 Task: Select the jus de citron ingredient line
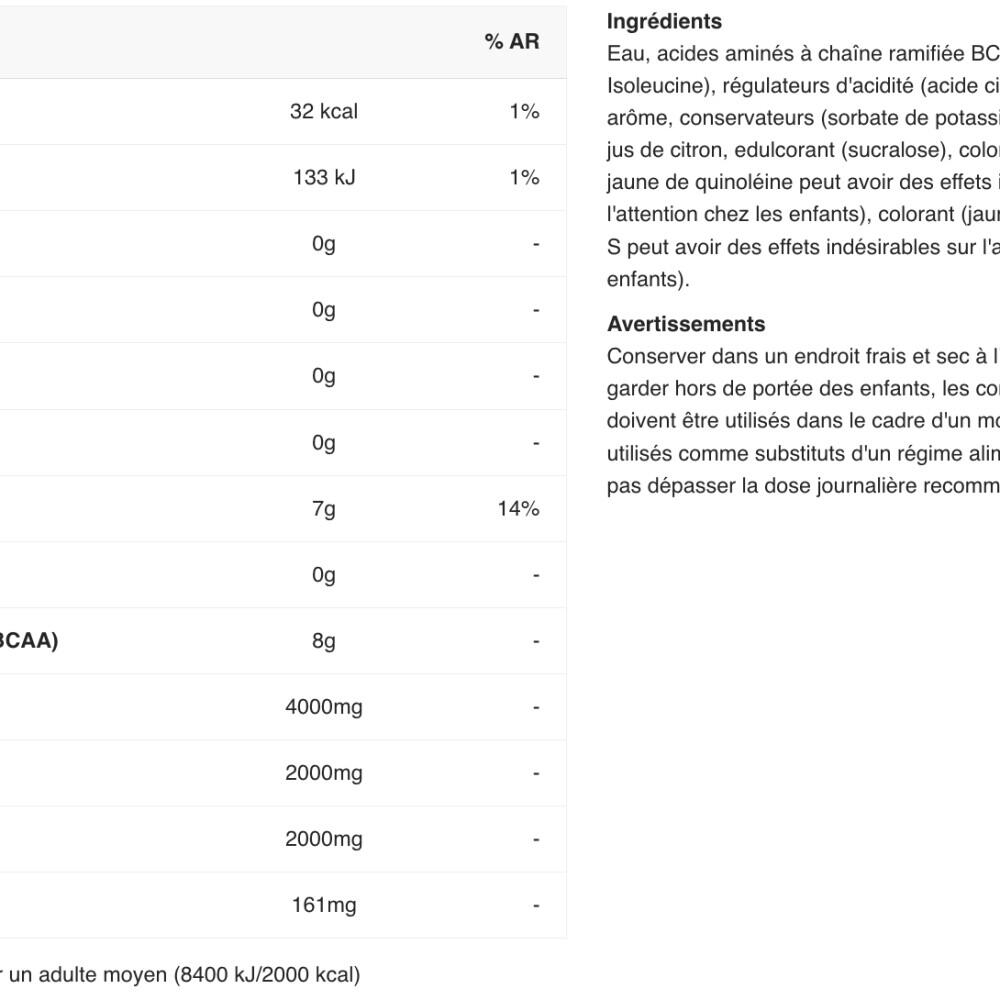[x=803, y=150]
